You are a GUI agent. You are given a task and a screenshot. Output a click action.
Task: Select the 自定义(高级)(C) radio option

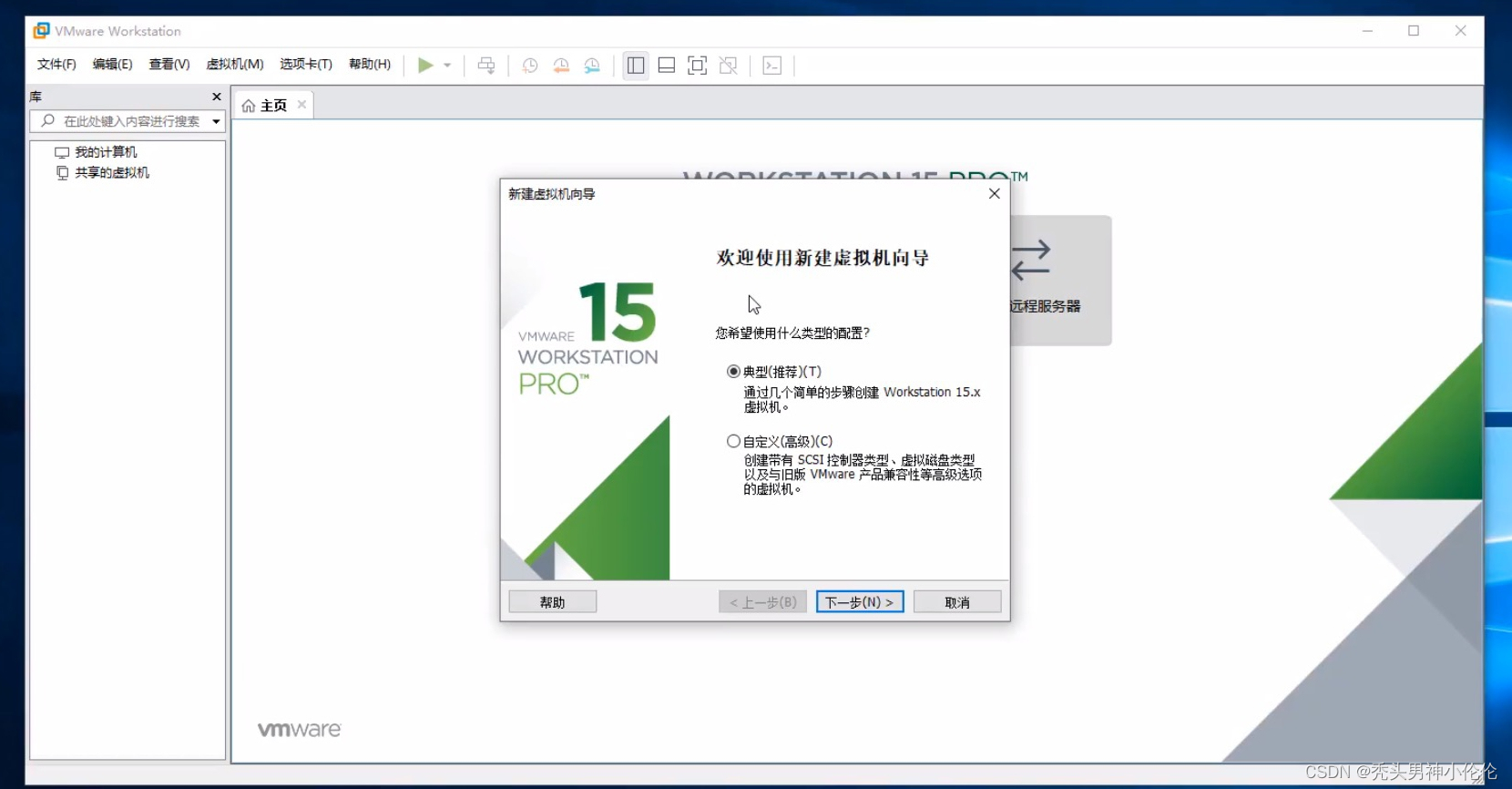click(x=733, y=441)
